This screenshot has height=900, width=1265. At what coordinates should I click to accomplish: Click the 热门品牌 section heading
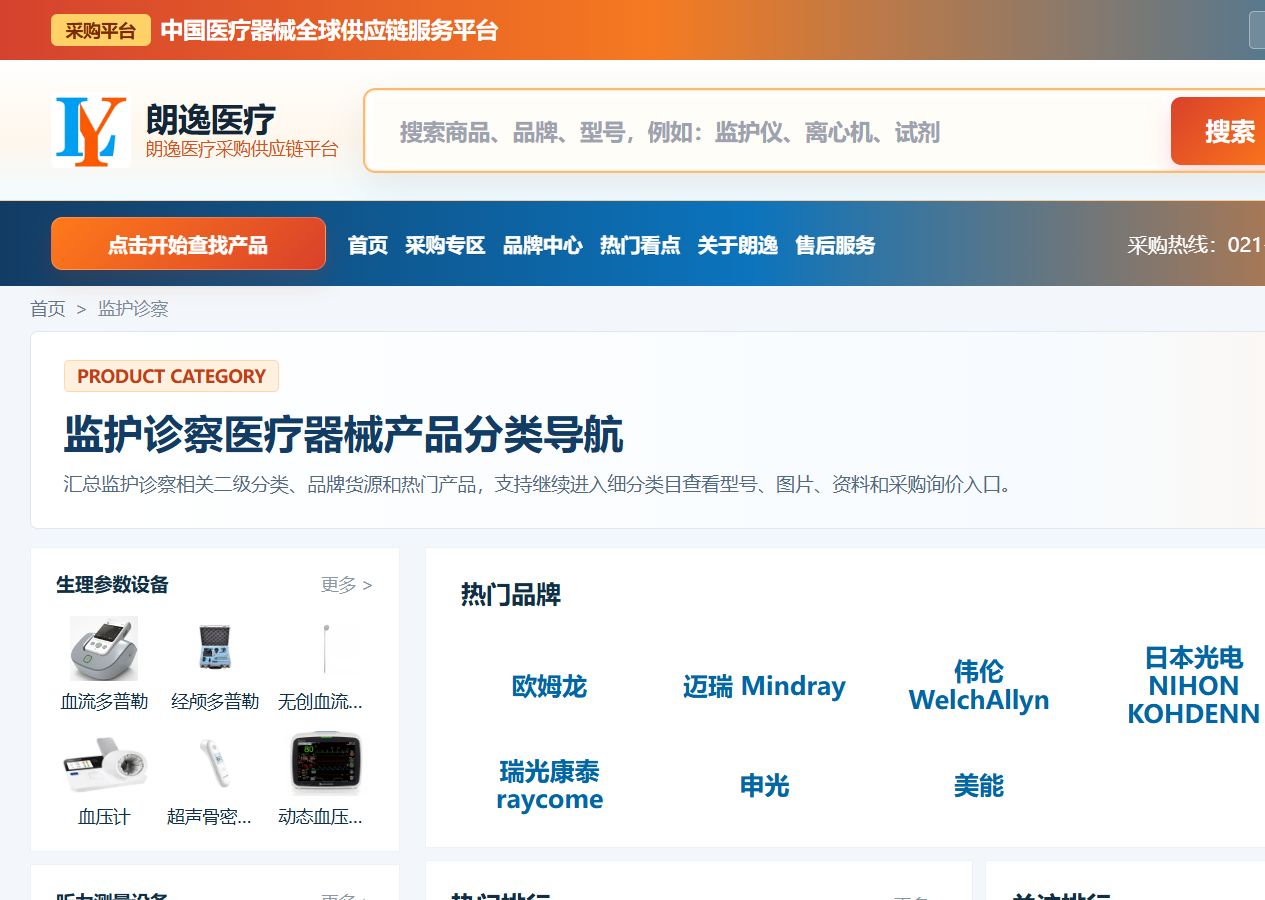(x=511, y=595)
